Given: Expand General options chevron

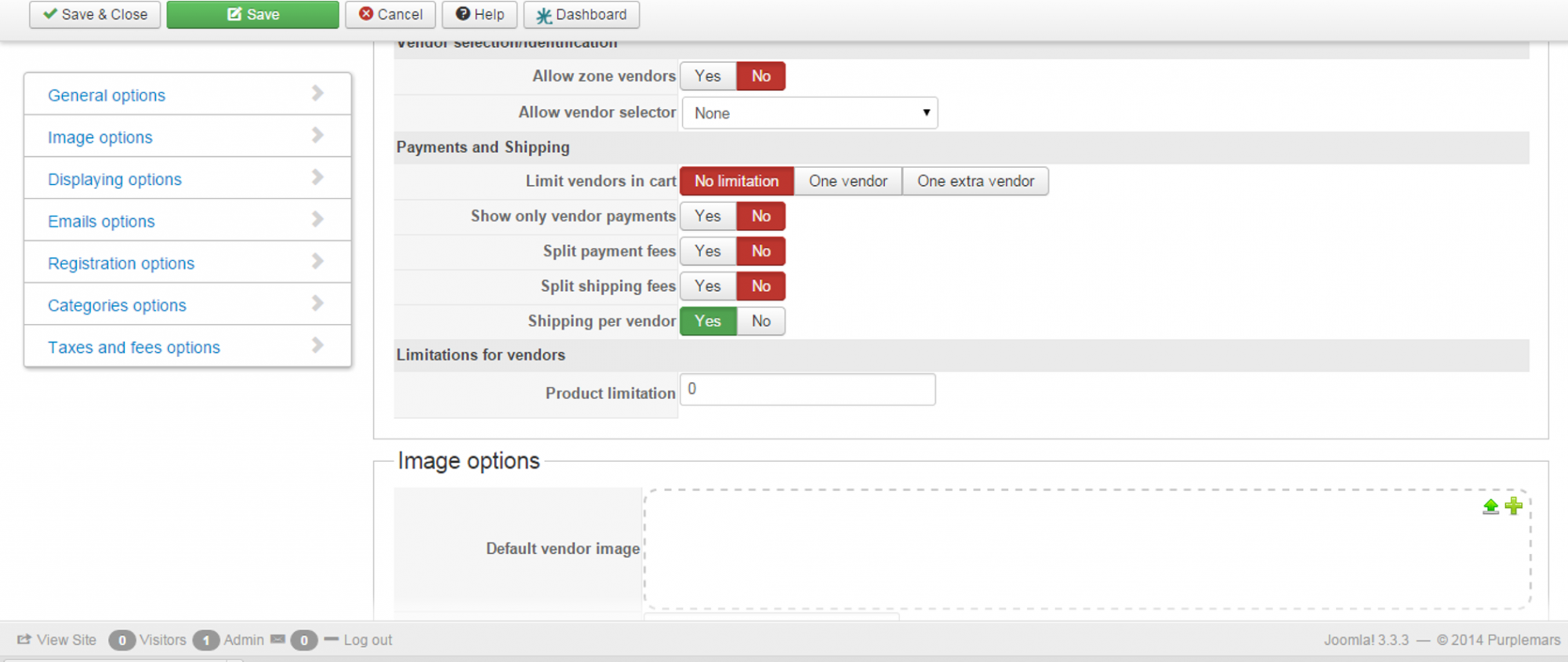Looking at the screenshot, I should (318, 93).
